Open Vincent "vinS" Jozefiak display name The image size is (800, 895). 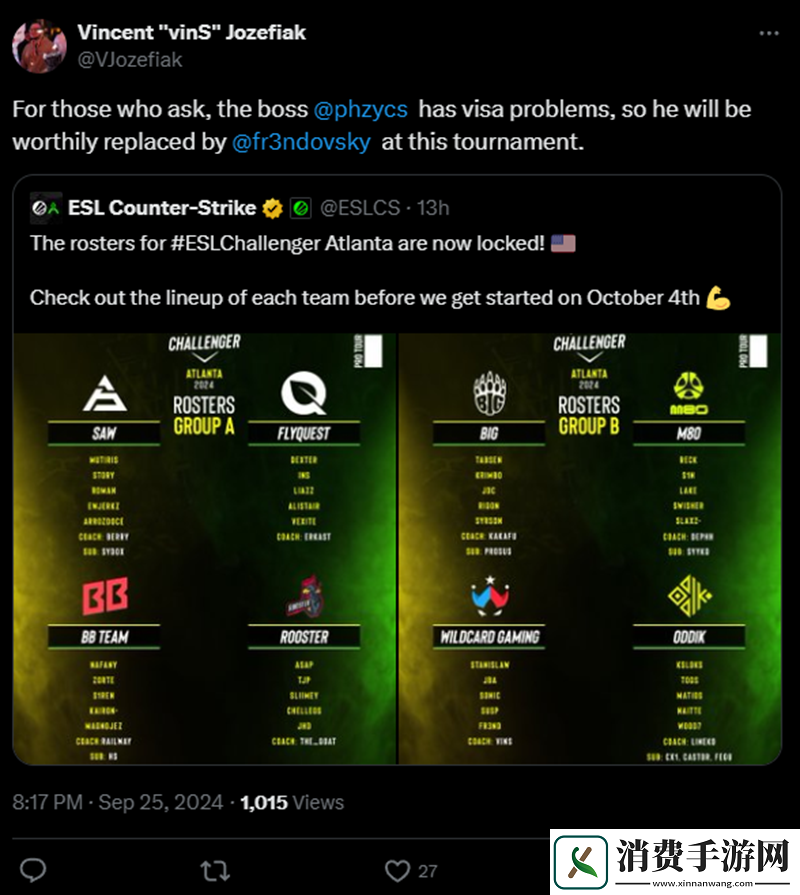click(192, 32)
